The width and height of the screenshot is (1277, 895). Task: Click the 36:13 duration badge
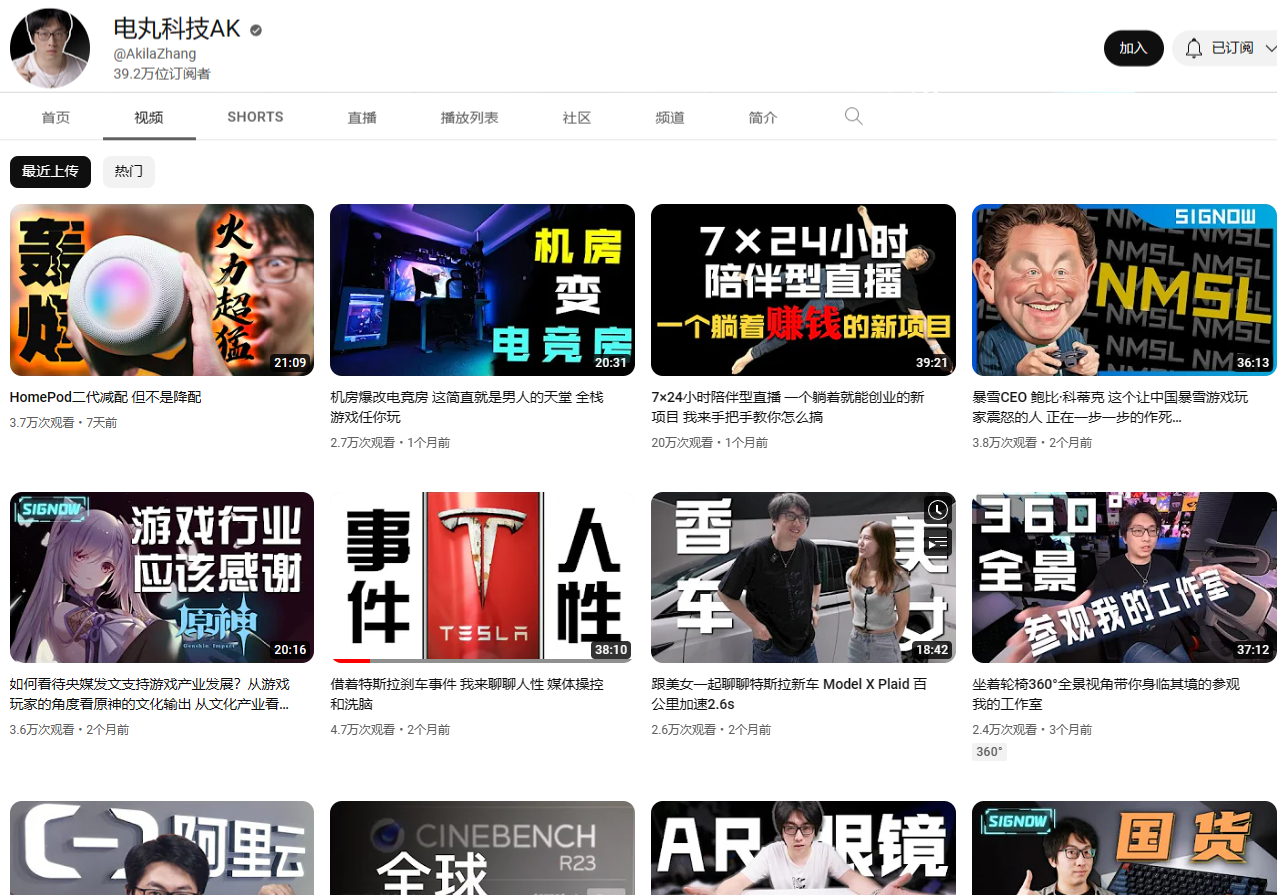pos(1253,362)
